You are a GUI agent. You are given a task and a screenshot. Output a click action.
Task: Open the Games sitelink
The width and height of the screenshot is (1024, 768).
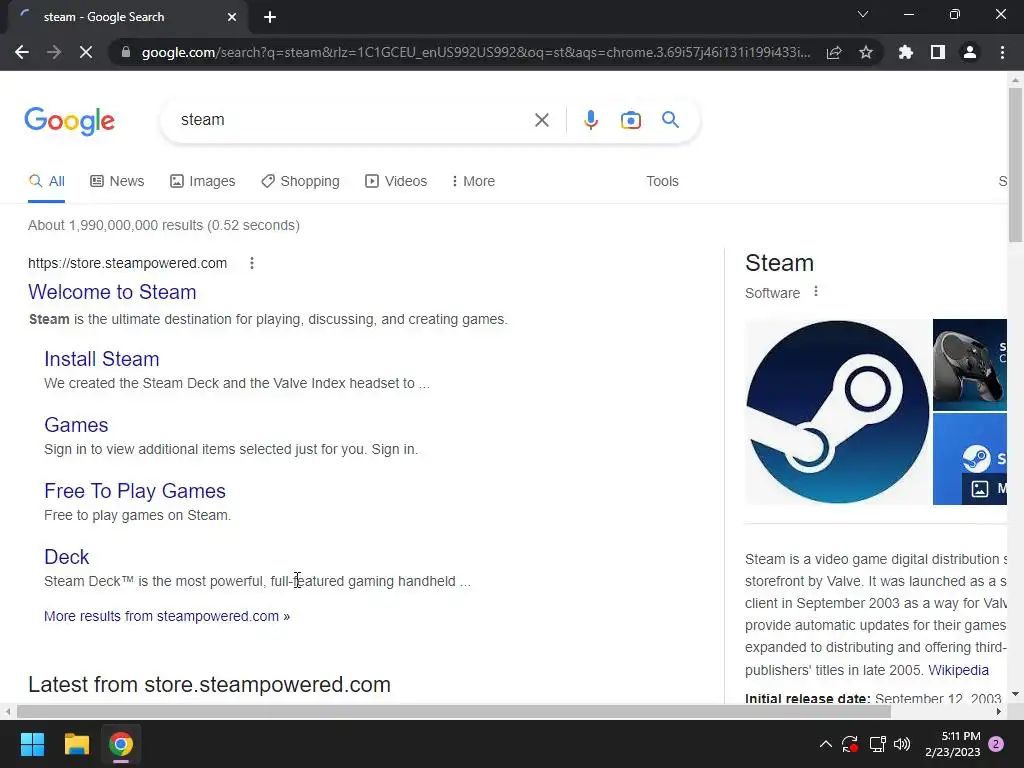pos(76,424)
